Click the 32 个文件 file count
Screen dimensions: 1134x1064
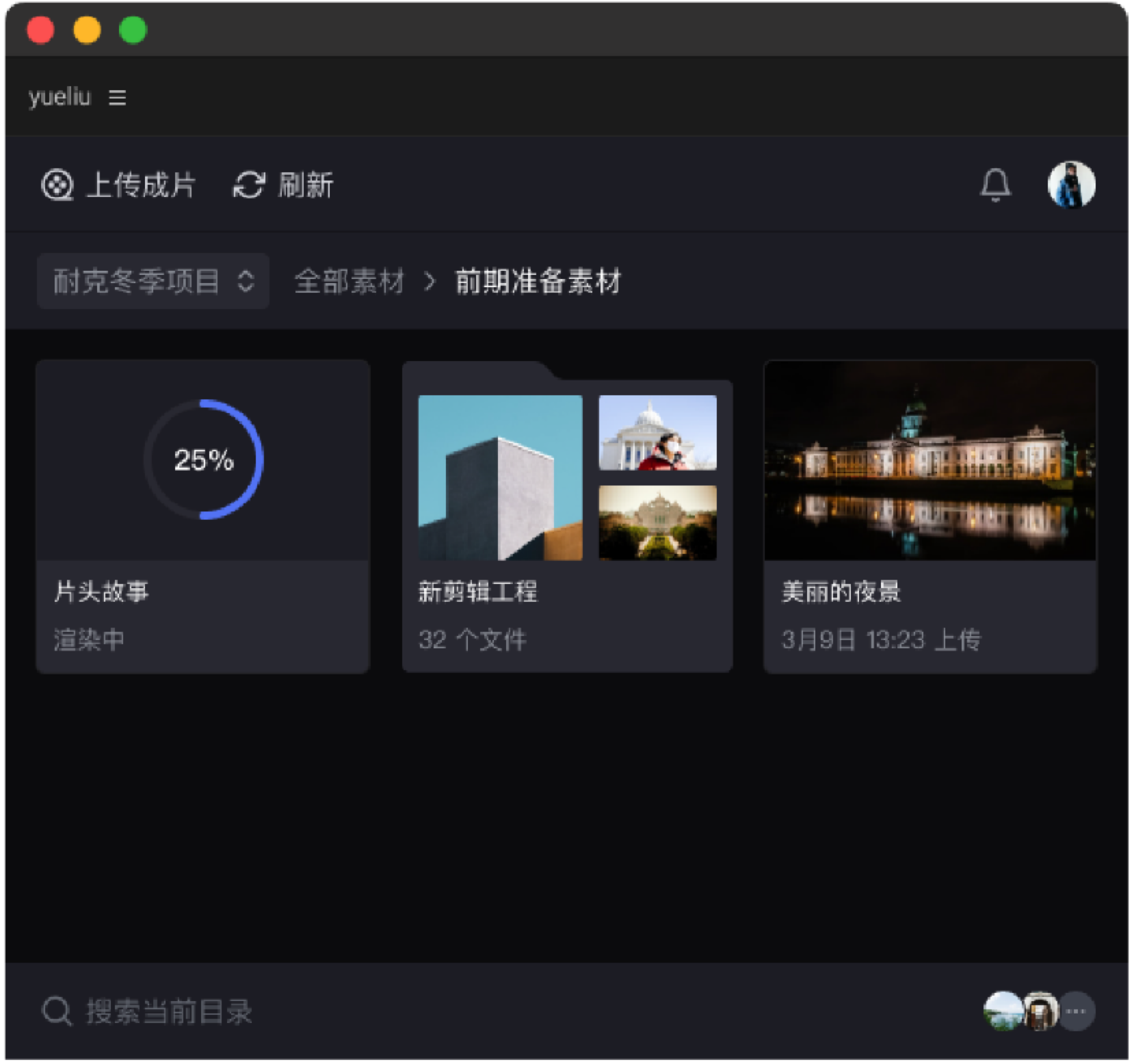pyautogui.click(x=473, y=640)
